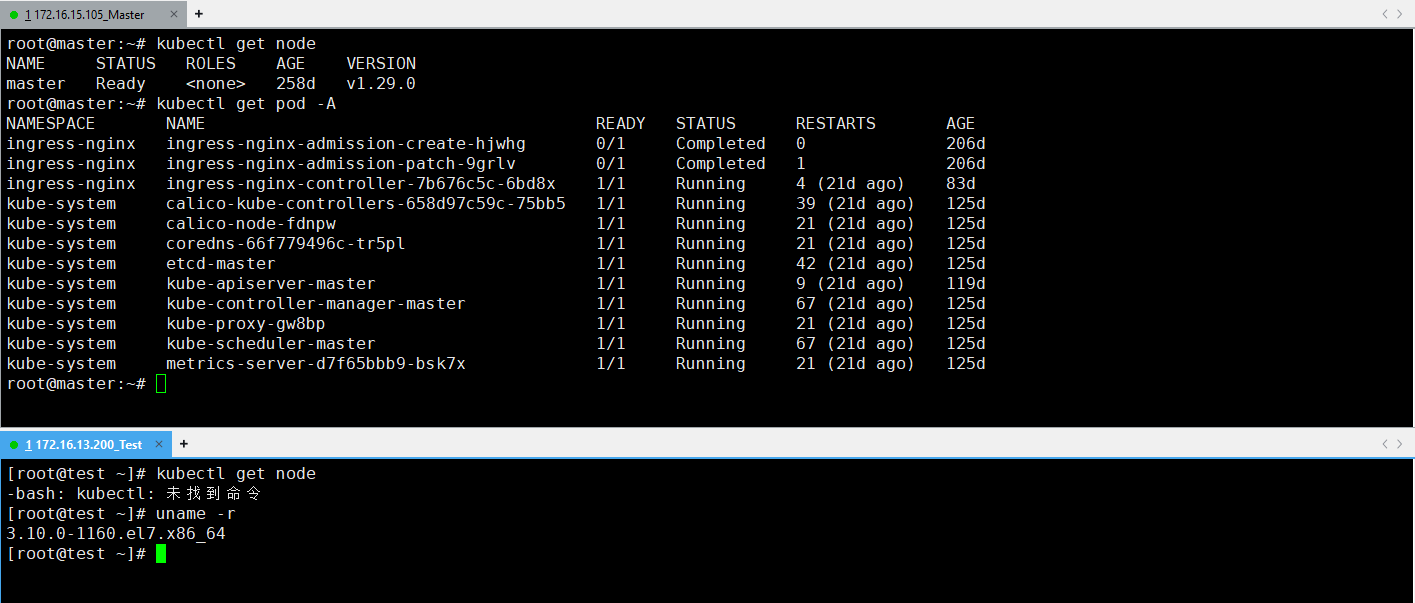Image resolution: width=1415 pixels, height=603 pixels.
Task: Click the pod name 'calico-kube-controllers-658d97c59c-75bb5'
Action: point(366,204)
